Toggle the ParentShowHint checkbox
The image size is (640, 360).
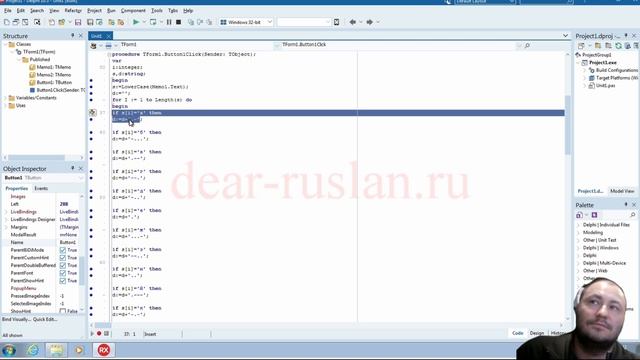[x=62, y=280]
